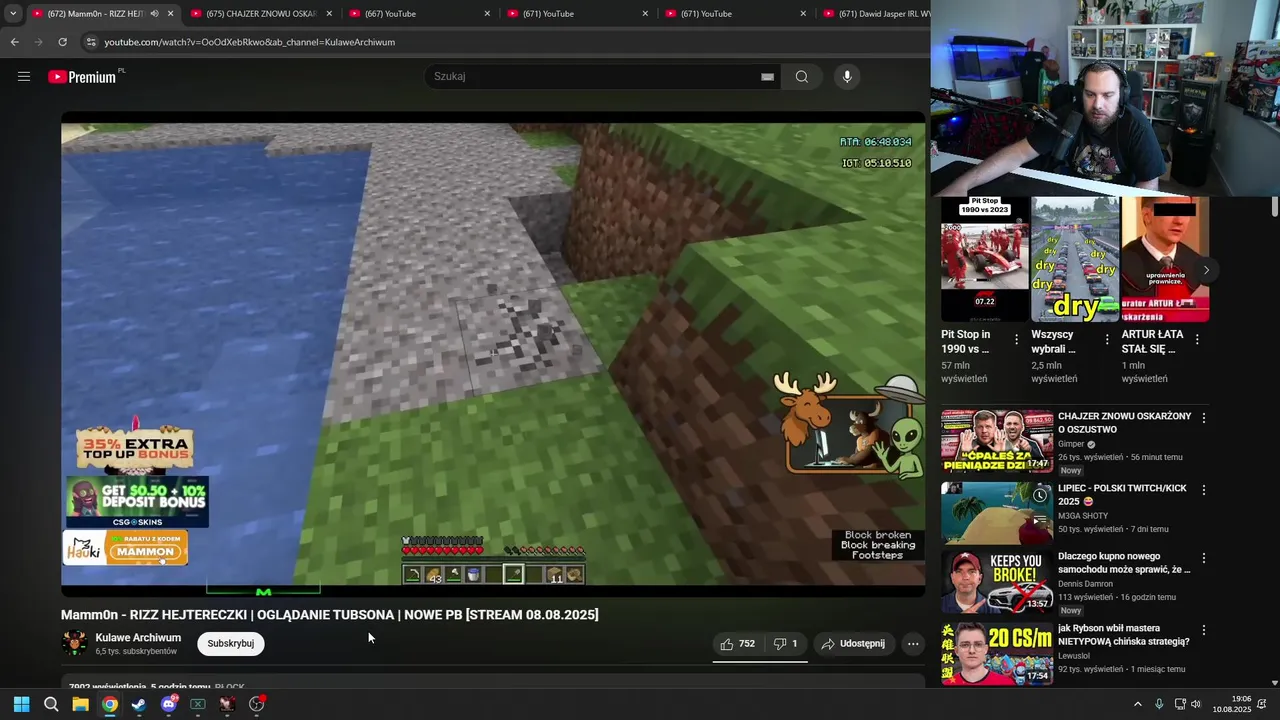Open Windows taskbar search

[x=51, y=704]
